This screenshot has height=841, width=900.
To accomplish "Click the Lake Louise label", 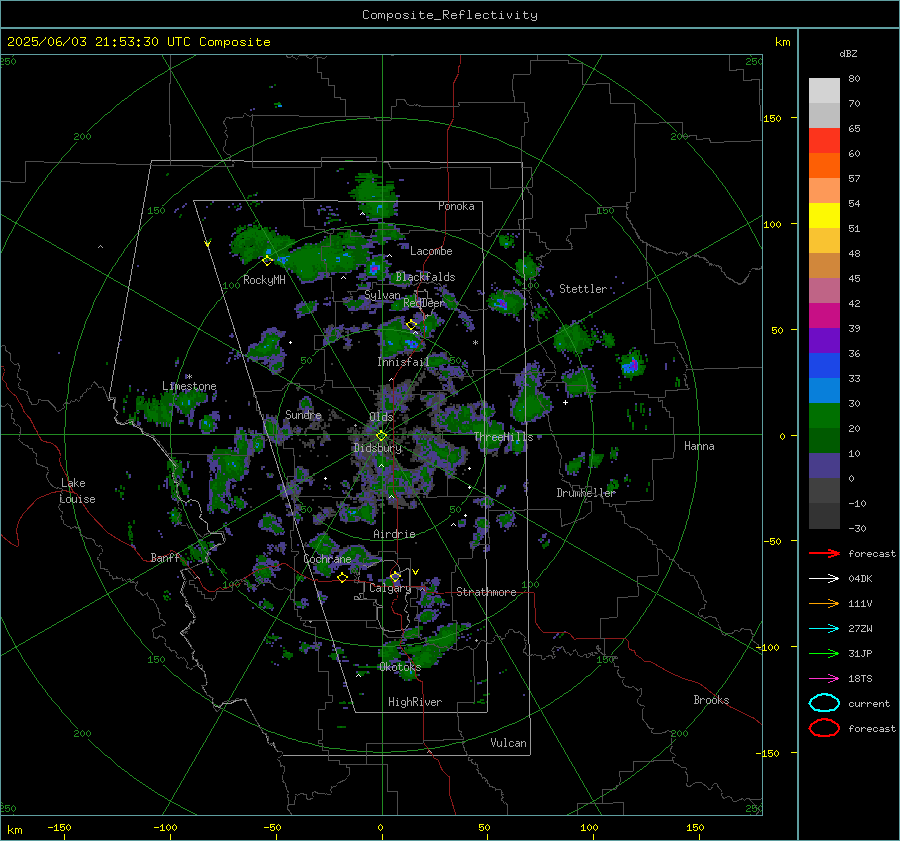I will [x=77, y=491].
